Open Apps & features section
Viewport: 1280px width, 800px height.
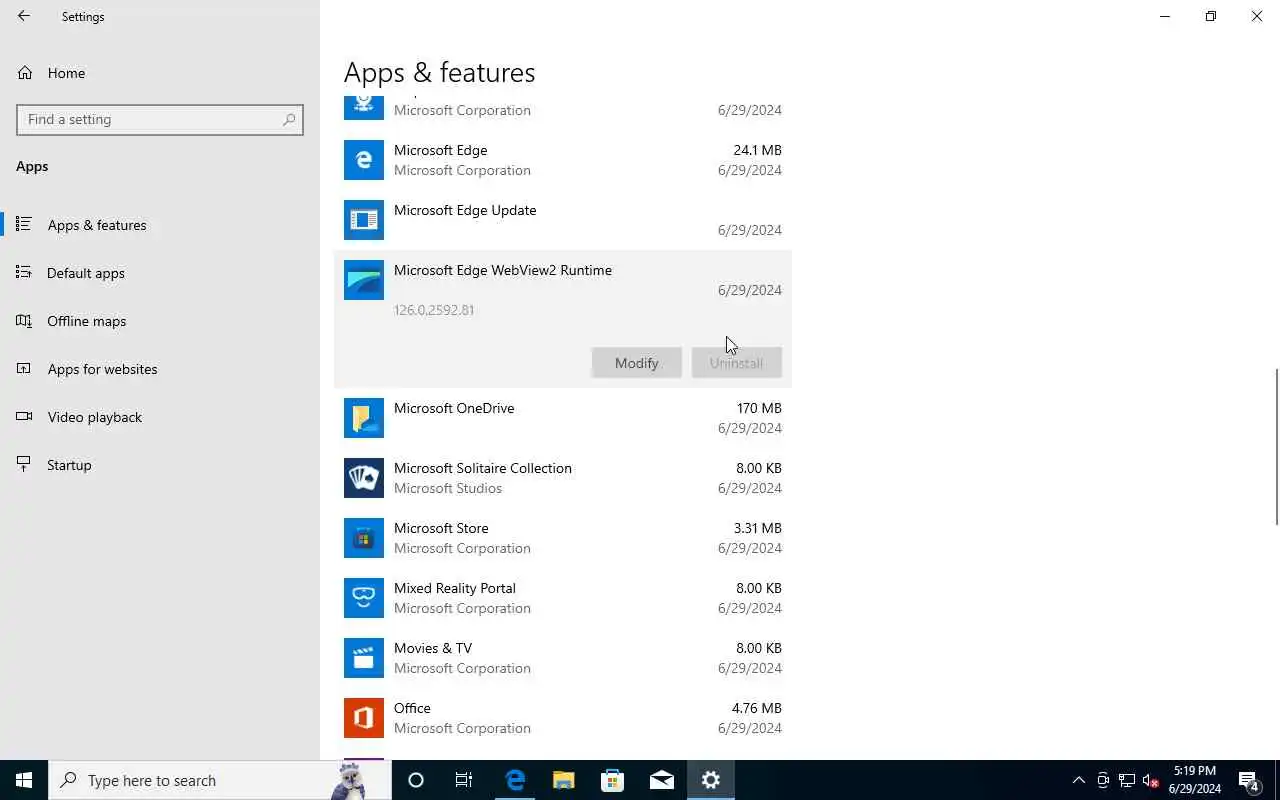(160, 225)
